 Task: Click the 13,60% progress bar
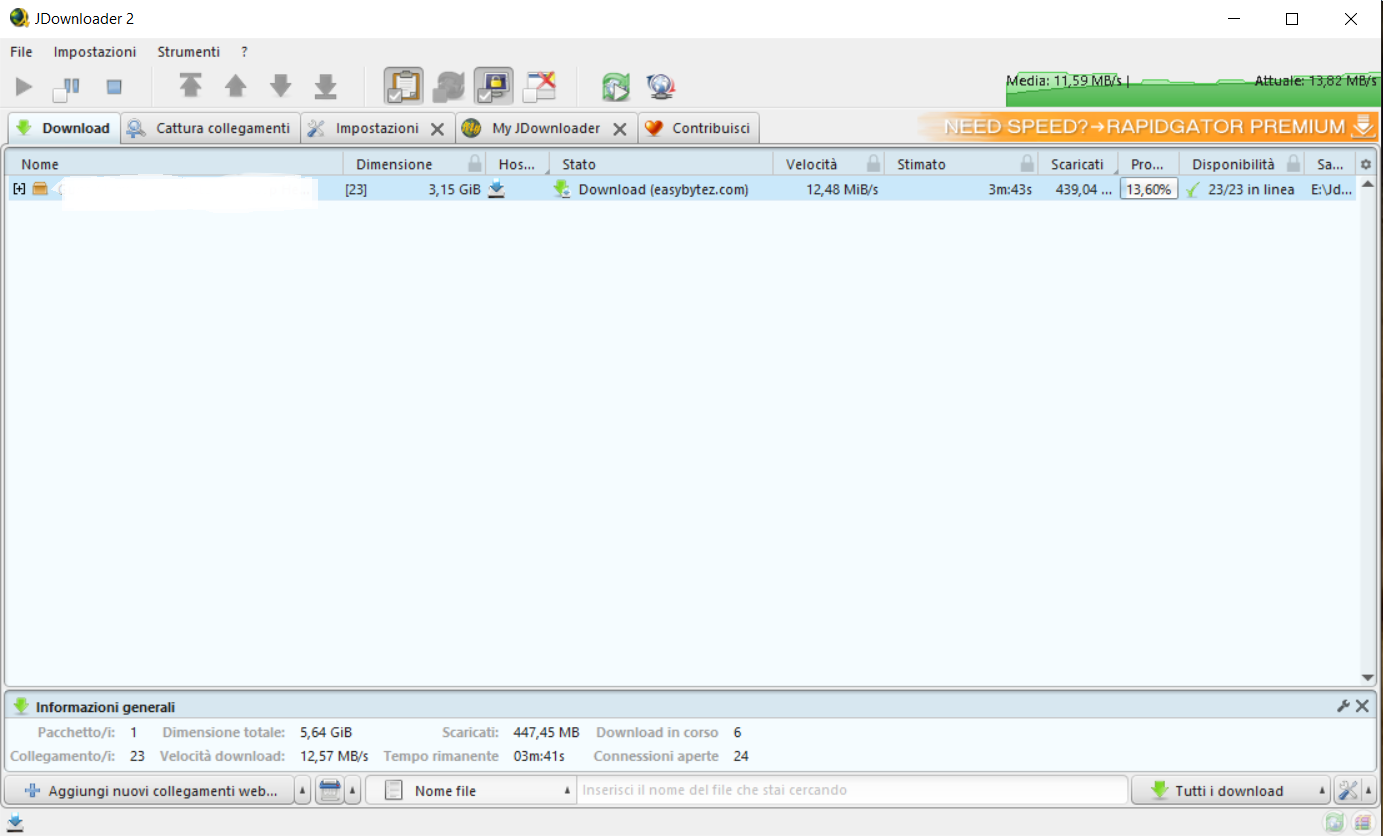point(1149,189)
